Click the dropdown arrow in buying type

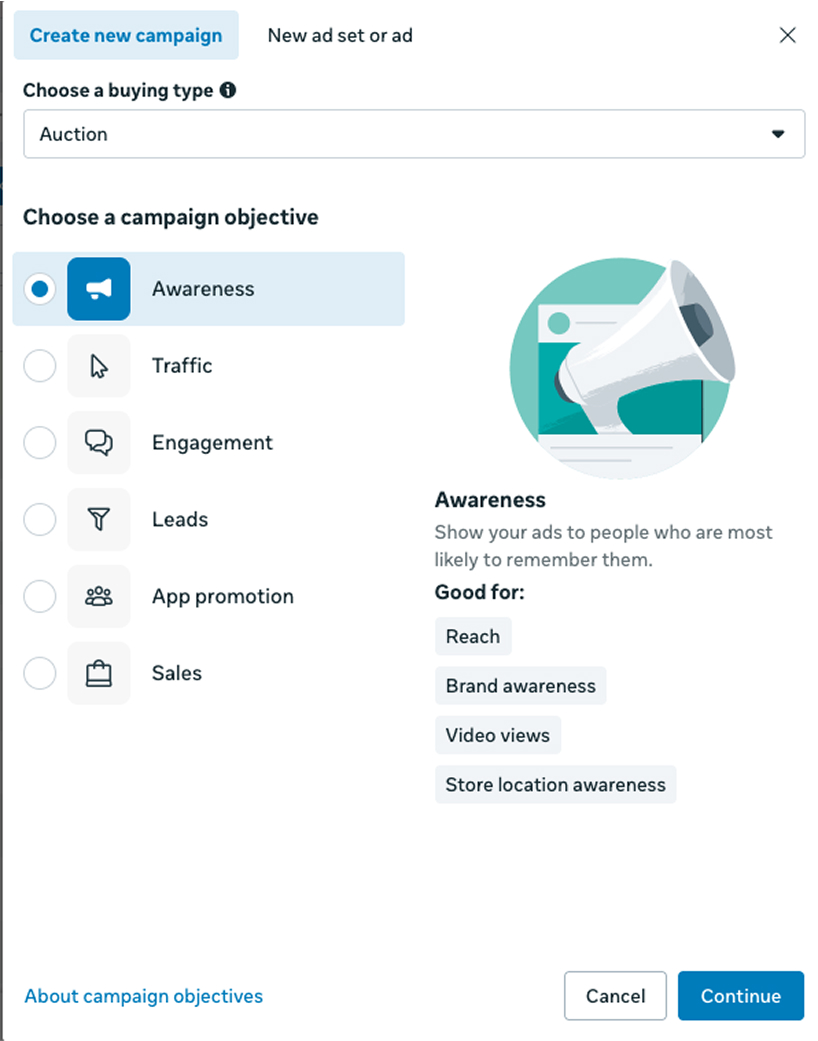tap(778, 135)
